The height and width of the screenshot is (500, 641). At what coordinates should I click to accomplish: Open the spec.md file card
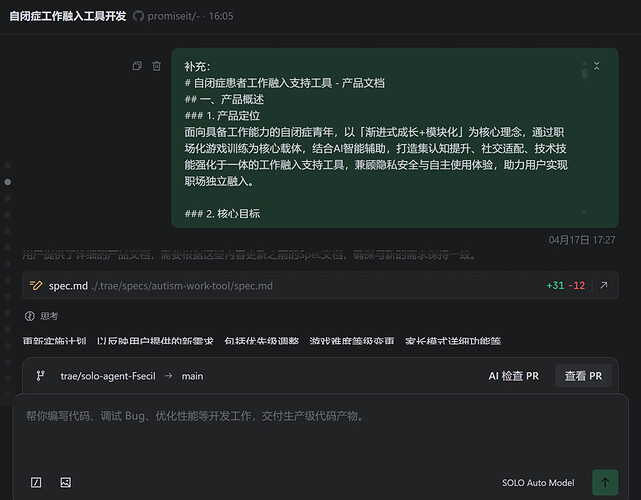(320, 285)
